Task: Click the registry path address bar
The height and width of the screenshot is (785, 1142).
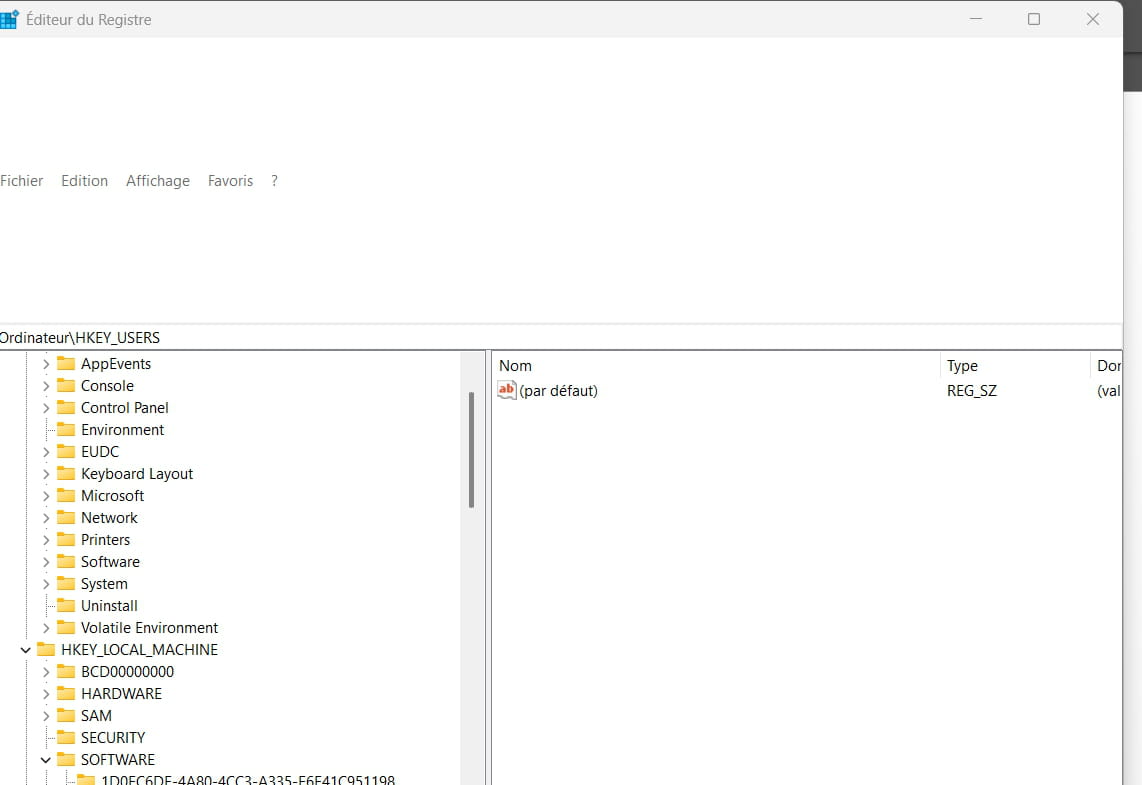Action: (560, 338)
